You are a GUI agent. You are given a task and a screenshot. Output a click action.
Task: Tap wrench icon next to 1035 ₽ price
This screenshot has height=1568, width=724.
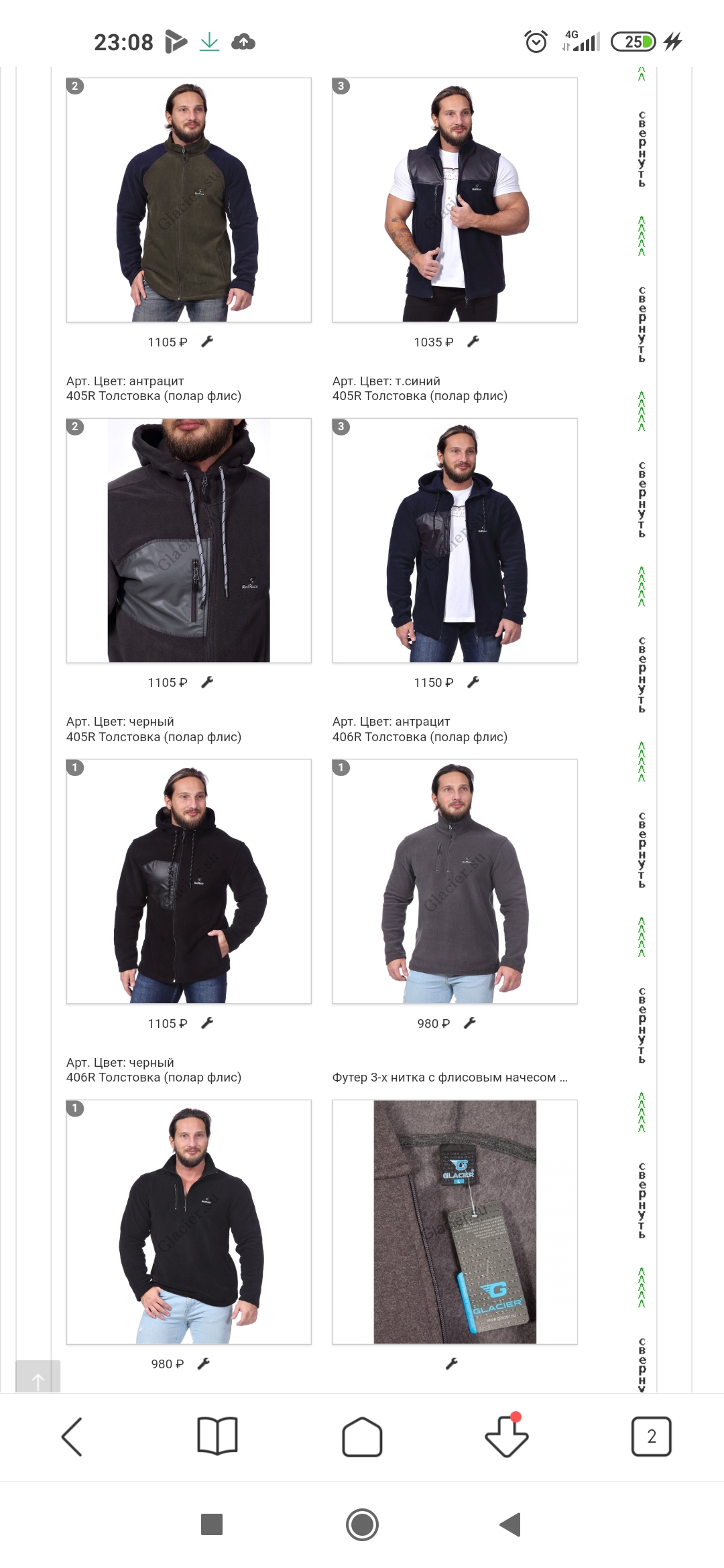point(473,342)
